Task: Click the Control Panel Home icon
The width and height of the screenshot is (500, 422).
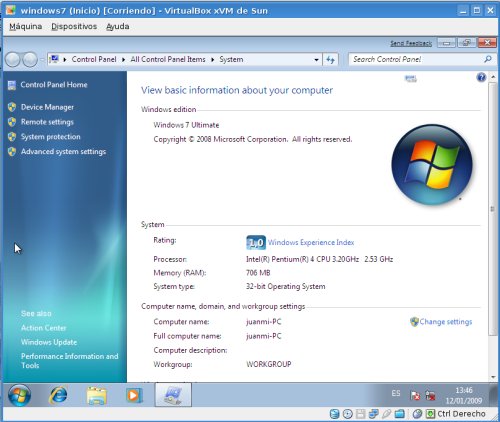Action: (x=12, y=85)
